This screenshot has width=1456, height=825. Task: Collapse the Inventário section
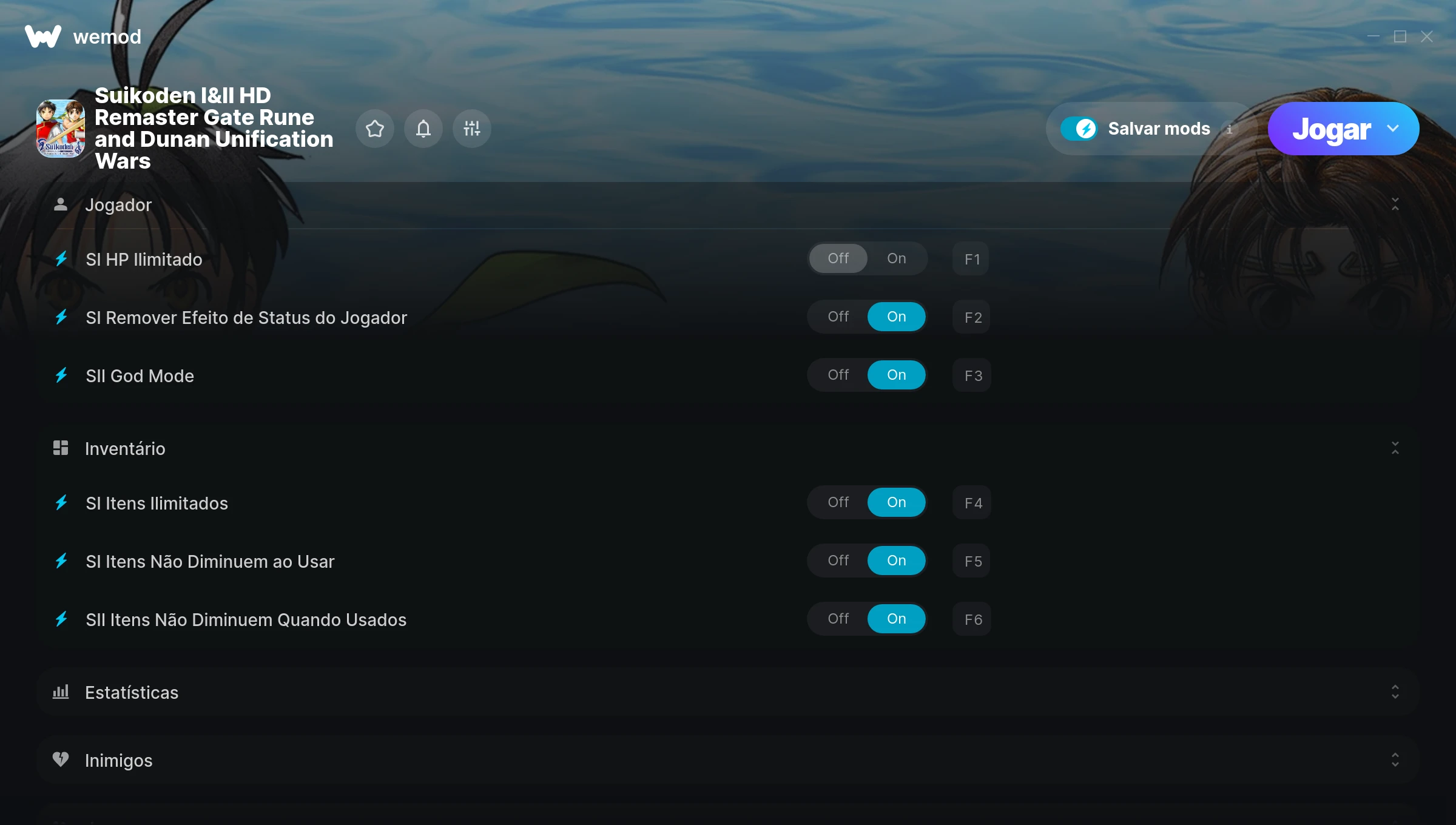(x=1395, y=448)
